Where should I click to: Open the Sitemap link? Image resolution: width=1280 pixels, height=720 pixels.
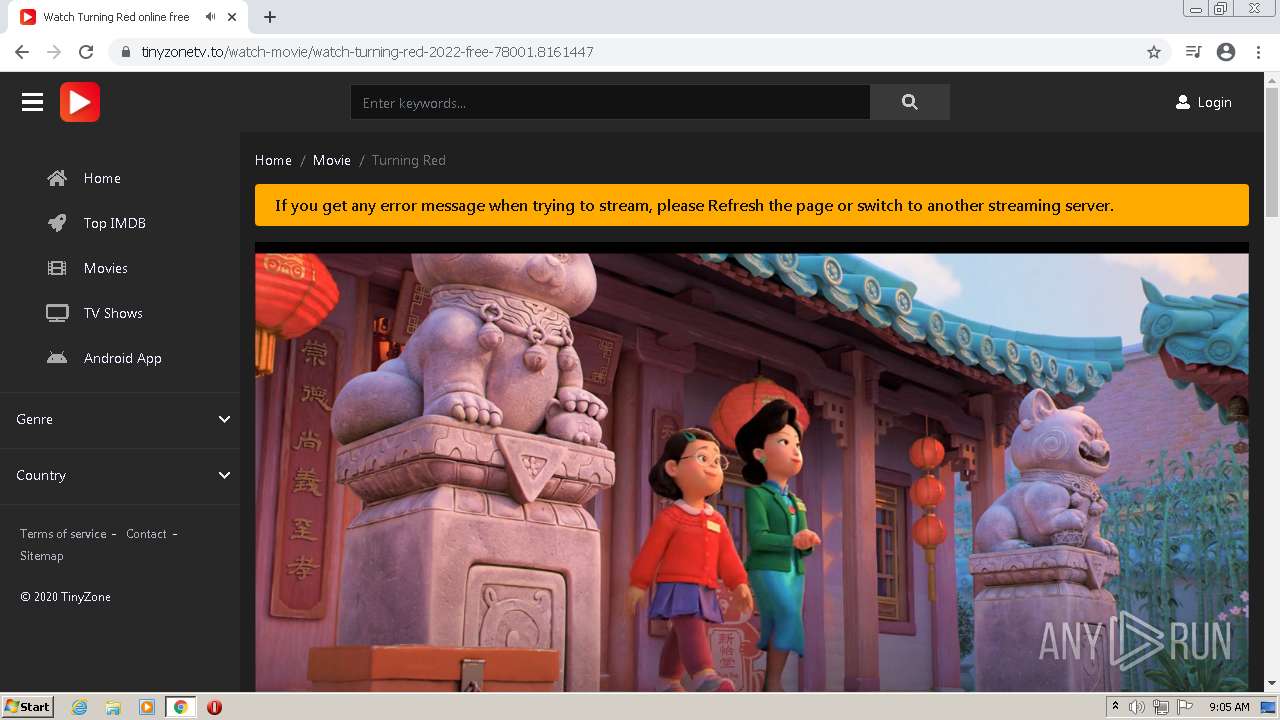point(42,556)
